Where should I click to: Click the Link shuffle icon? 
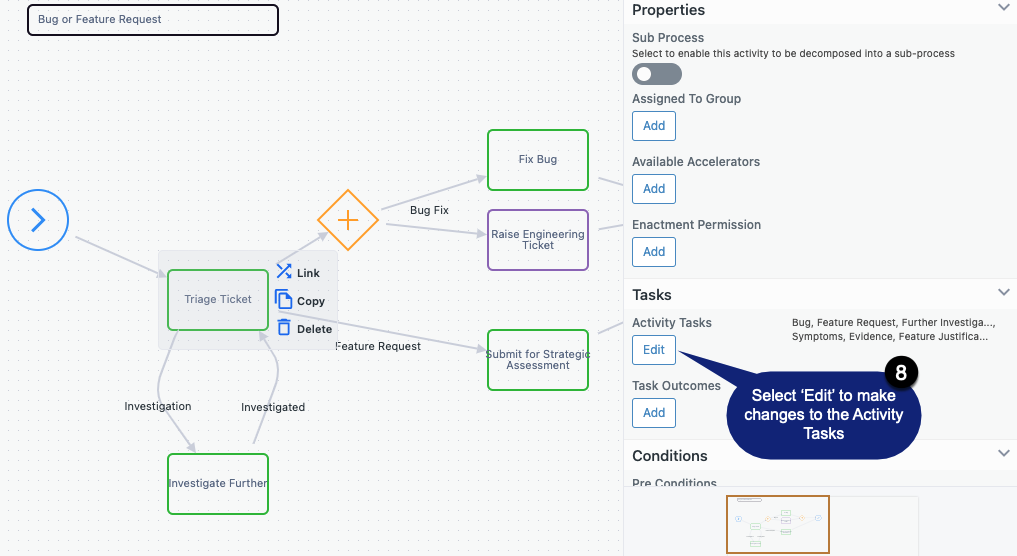coord(283,272)
